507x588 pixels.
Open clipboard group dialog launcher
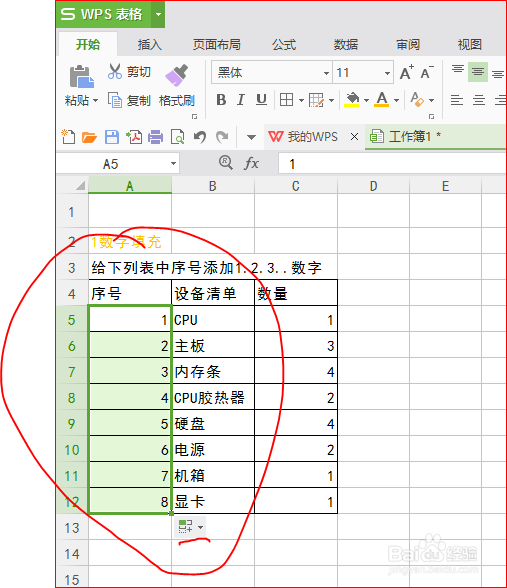click(194, 117)
